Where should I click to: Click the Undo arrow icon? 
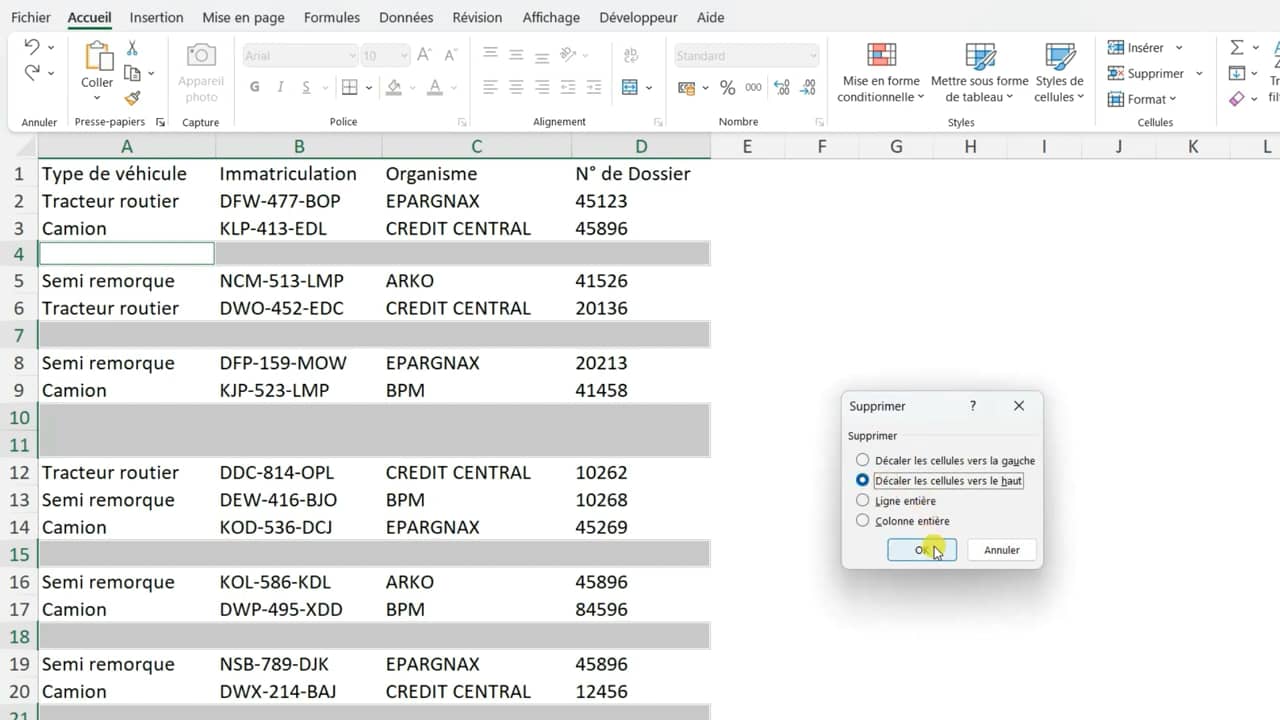point(31,48)
